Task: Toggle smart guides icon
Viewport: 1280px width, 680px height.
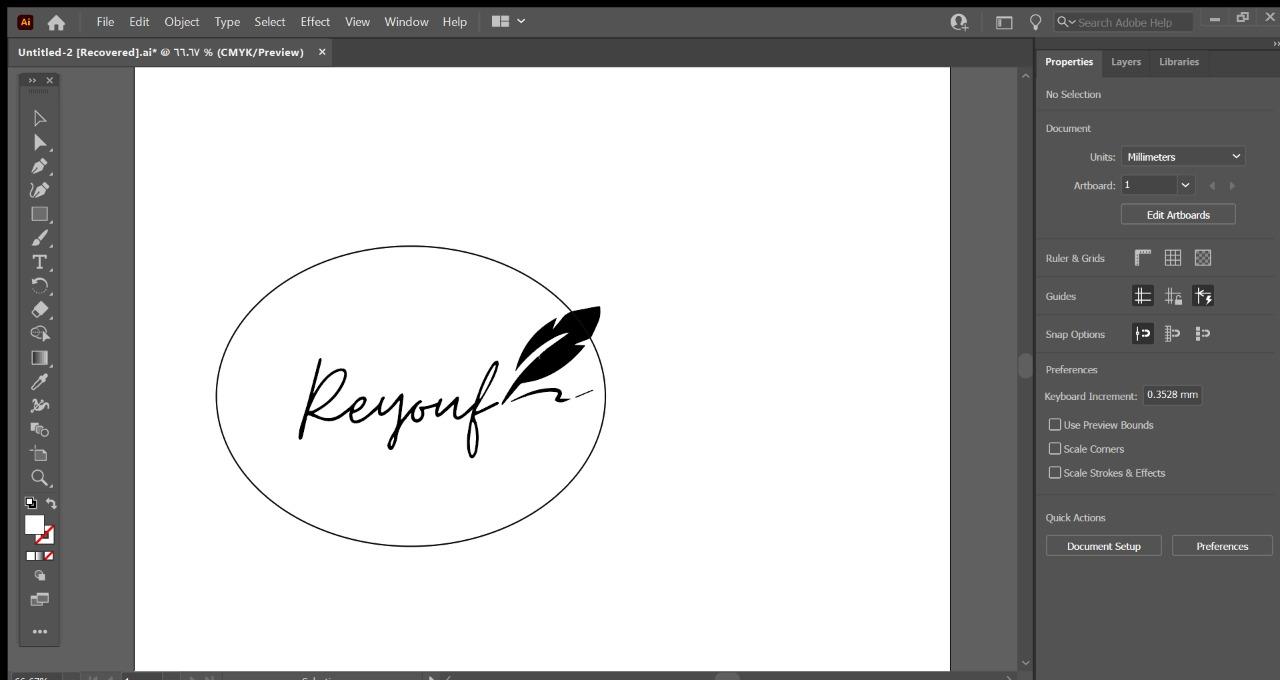Action: (1203, 296)
